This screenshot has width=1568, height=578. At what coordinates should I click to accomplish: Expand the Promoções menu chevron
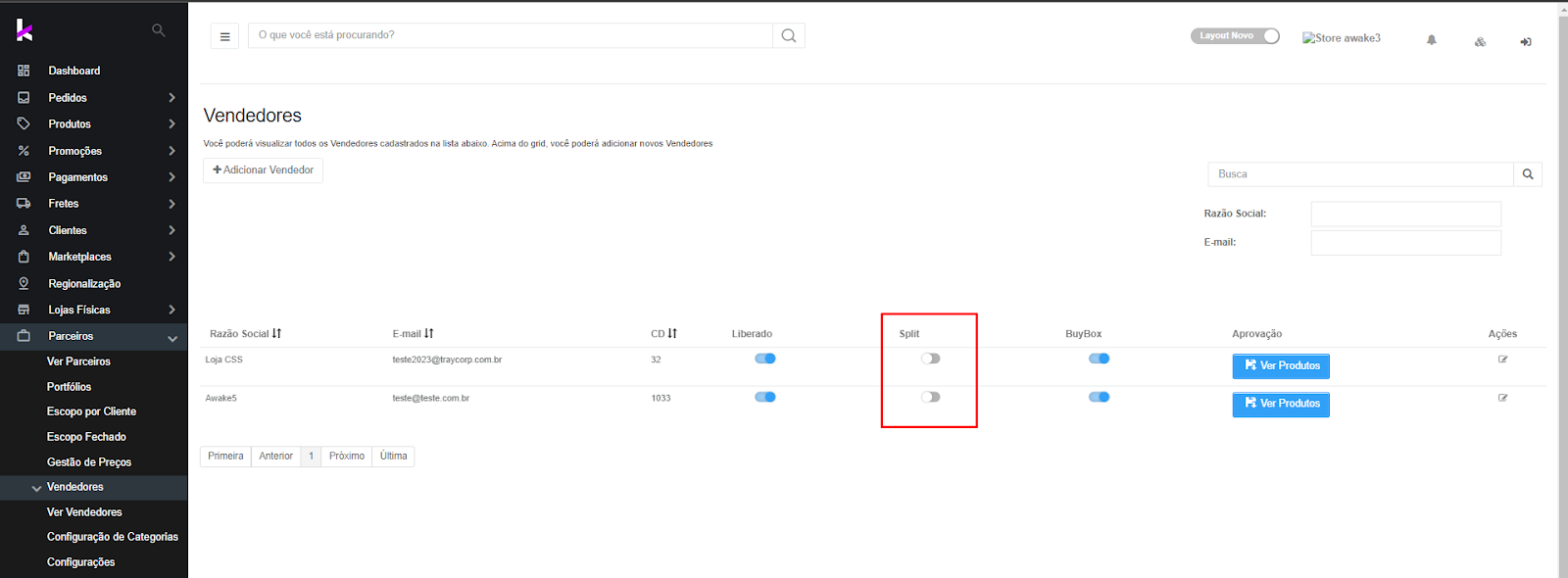pos(172,151)
